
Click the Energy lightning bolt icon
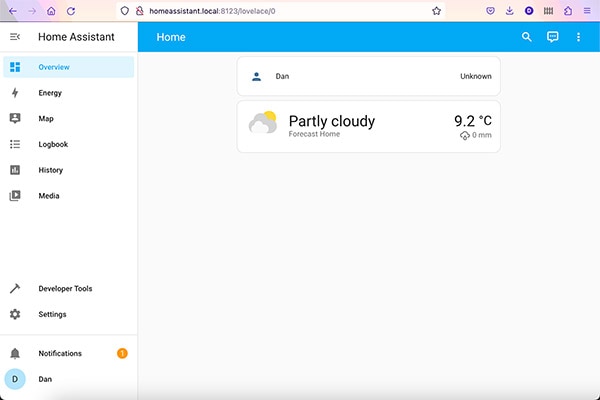coord(15,93)
